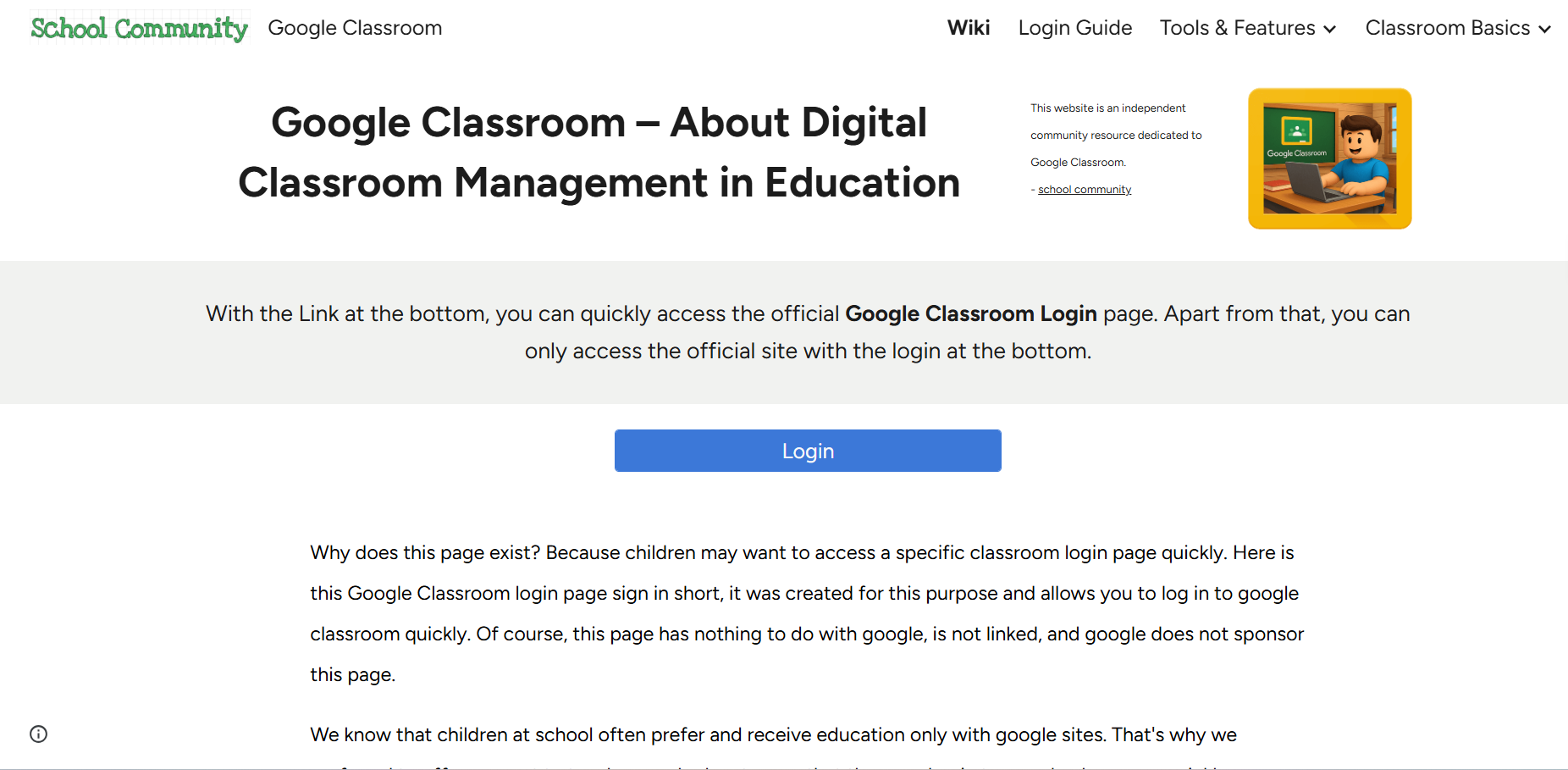This screenshot has width=1568, height=770.
Task: Select the Wiki menu item
Action: click(968, 28)
